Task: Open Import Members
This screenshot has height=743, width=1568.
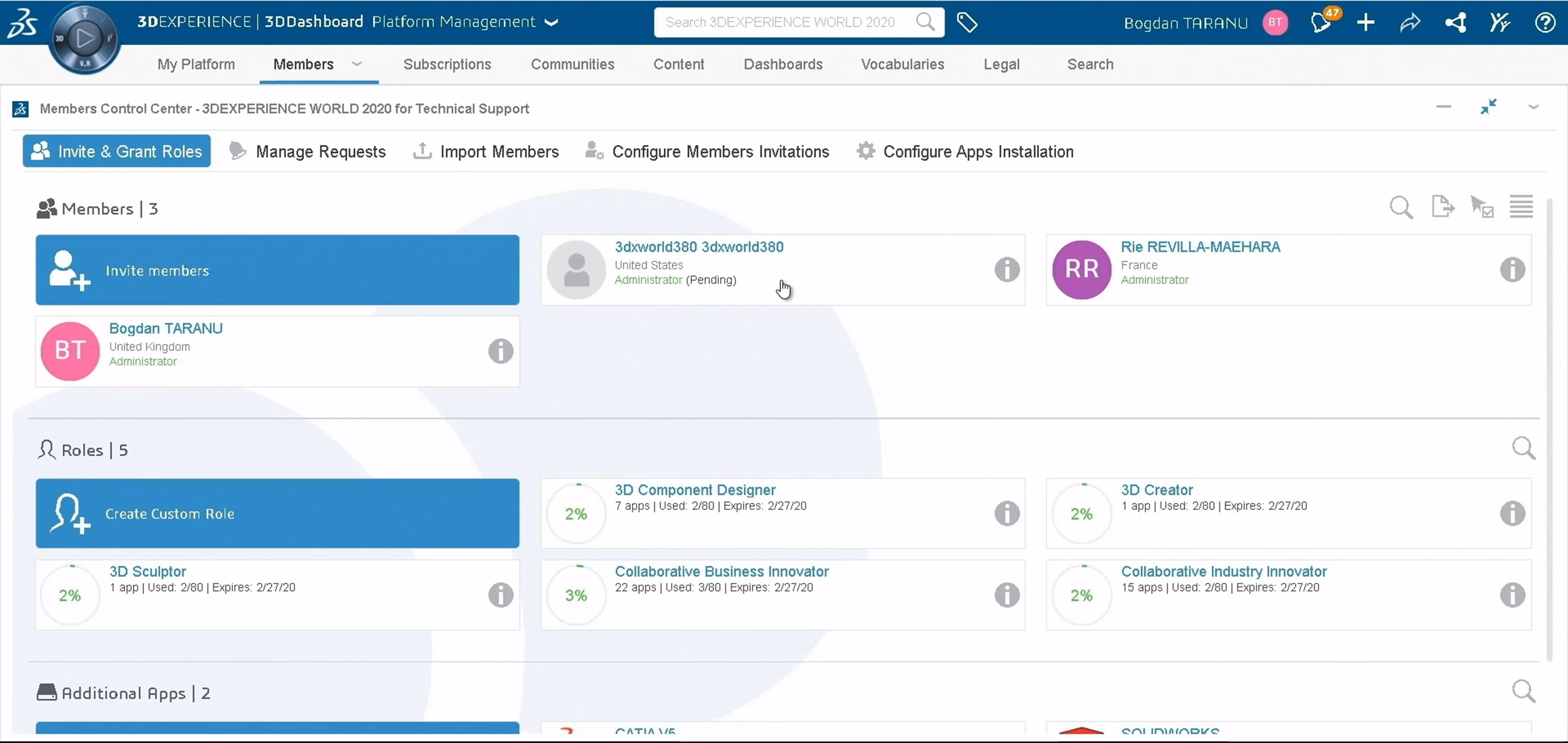Action: point(485,151)
